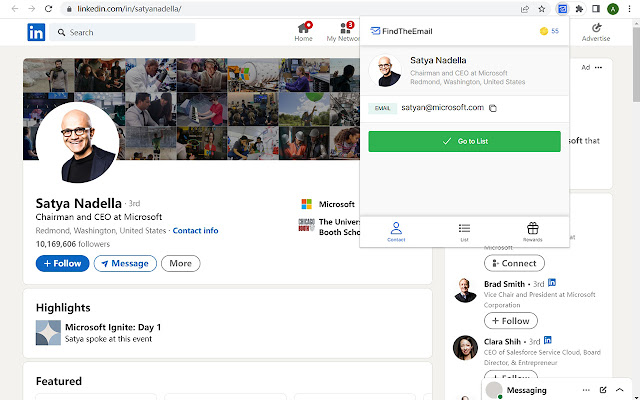The width and height of the screenshot is (640, 400).
Task: Open Chrome three-dot menu
Action: coord(629,9)
